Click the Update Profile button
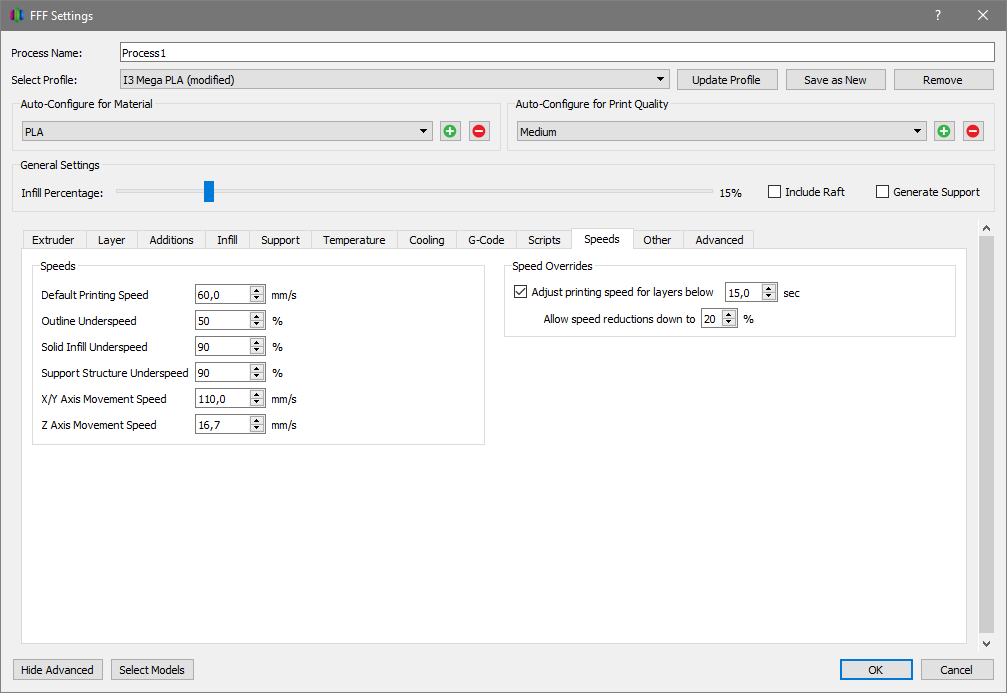1007x693 pixels. tap(726, 80)
